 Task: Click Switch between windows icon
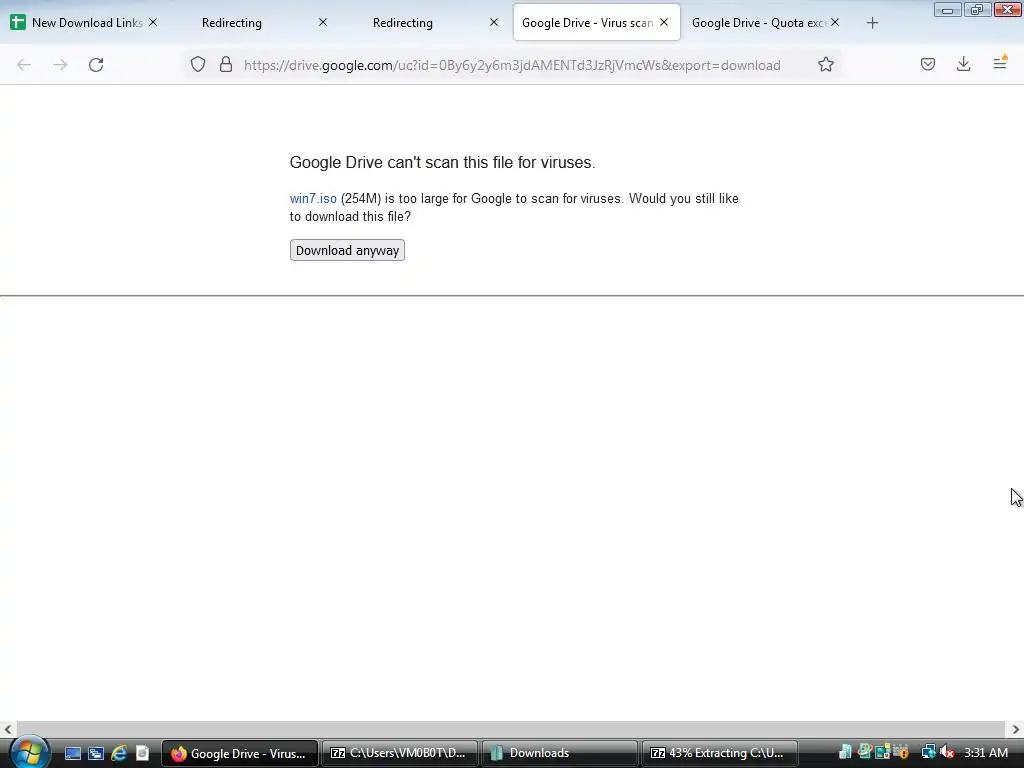(x=96, y=753)
